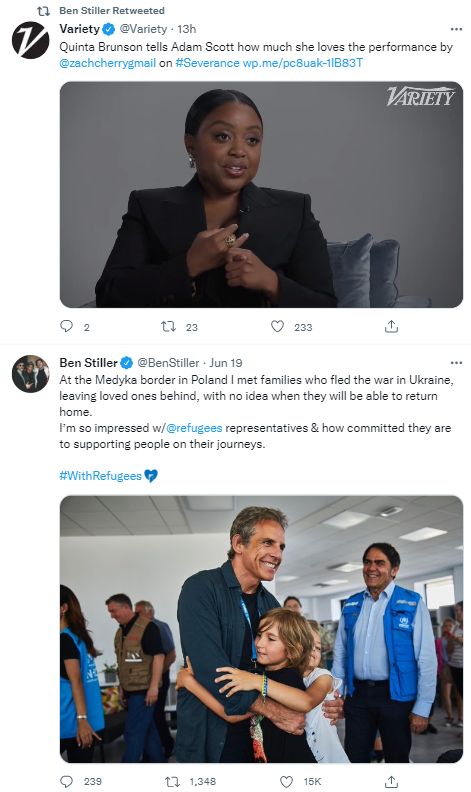Follow the wp.me article link
Viewport: 471px width, 792px height.
pos(303,63)
